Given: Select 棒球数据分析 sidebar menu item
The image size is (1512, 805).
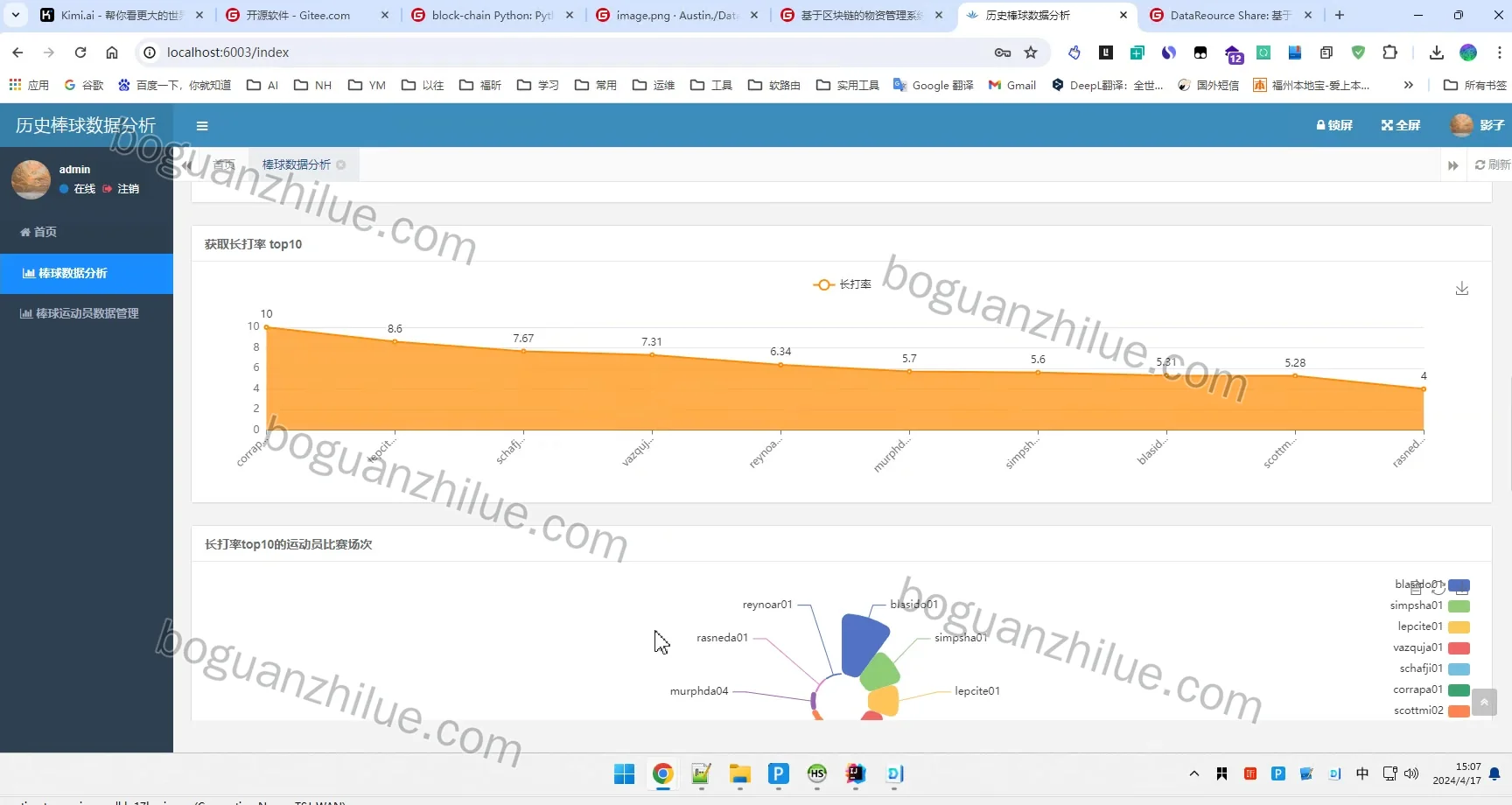Looking at the screenshot, I should coord(87,273).
